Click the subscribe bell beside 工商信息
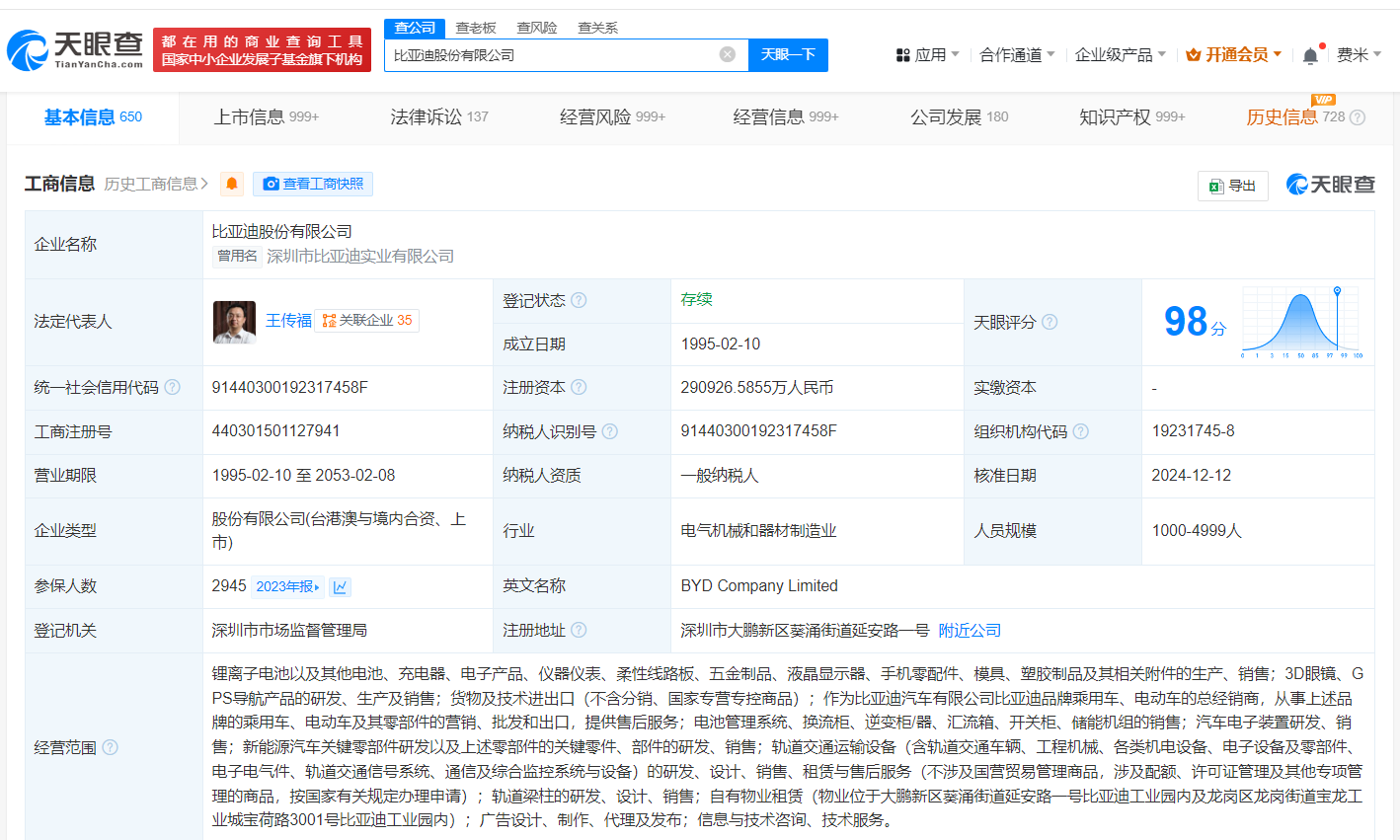 tap(231, 184)
